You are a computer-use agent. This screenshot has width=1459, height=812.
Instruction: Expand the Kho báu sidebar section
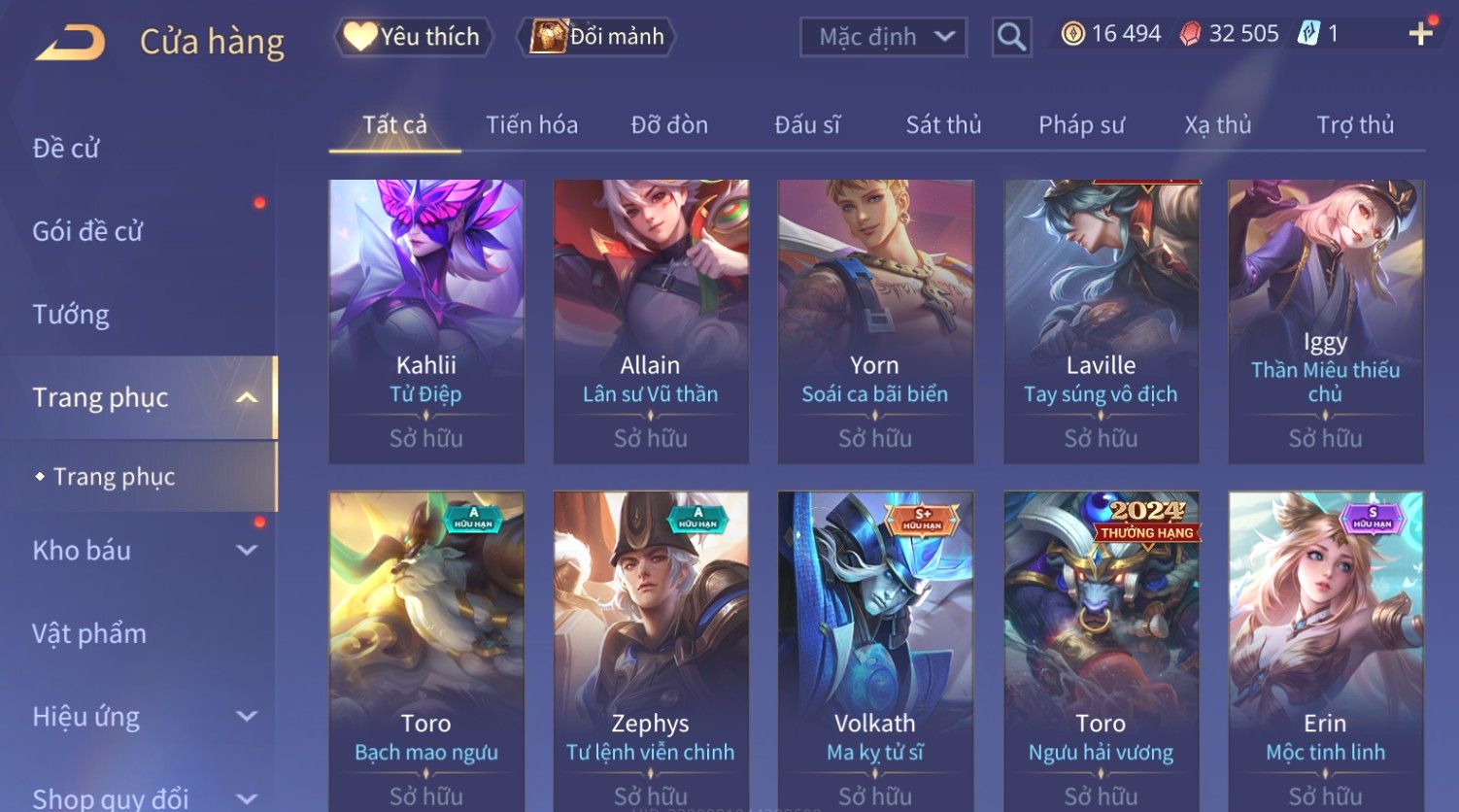click(x=248, y=550)
